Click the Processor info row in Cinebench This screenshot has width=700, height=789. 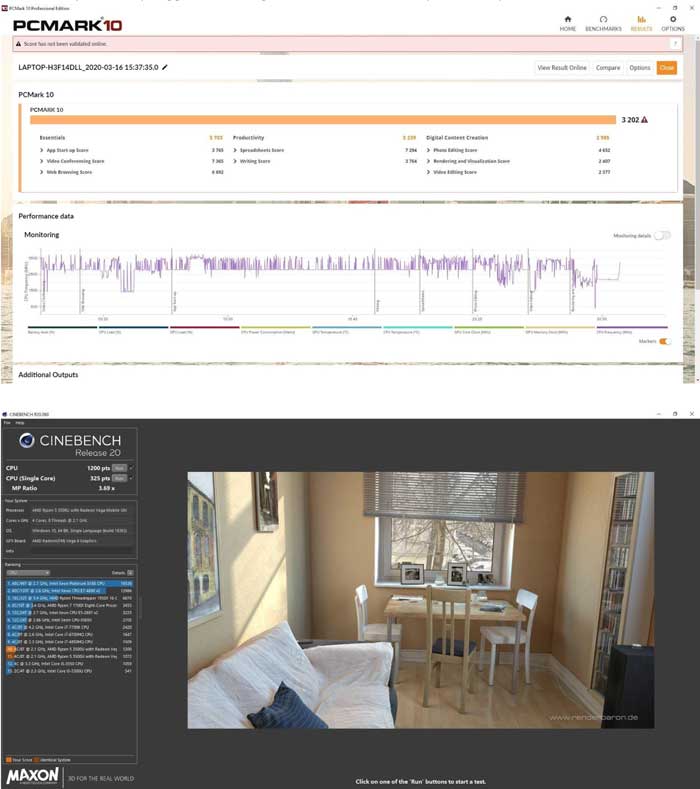(69, 510)
